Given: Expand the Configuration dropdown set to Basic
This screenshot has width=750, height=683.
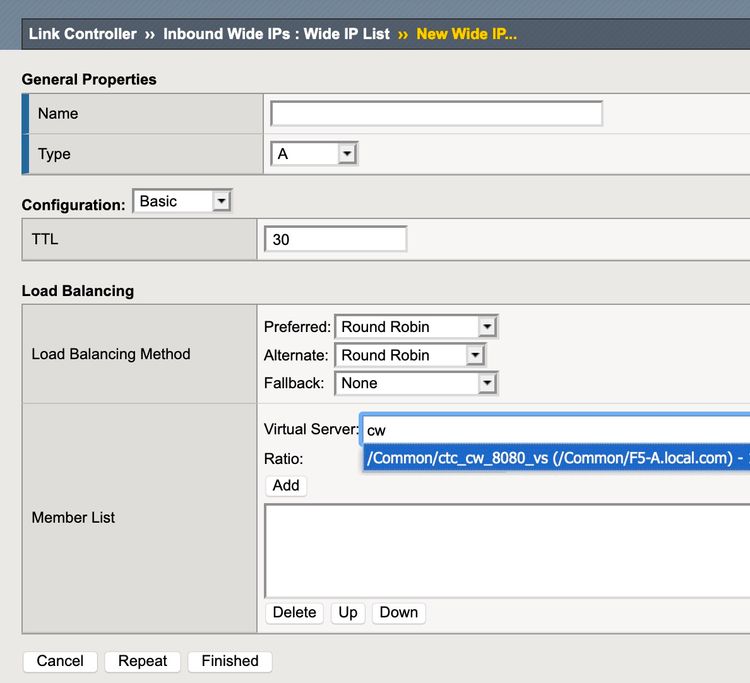Looking at the screenshot, I should coord(182,202).
